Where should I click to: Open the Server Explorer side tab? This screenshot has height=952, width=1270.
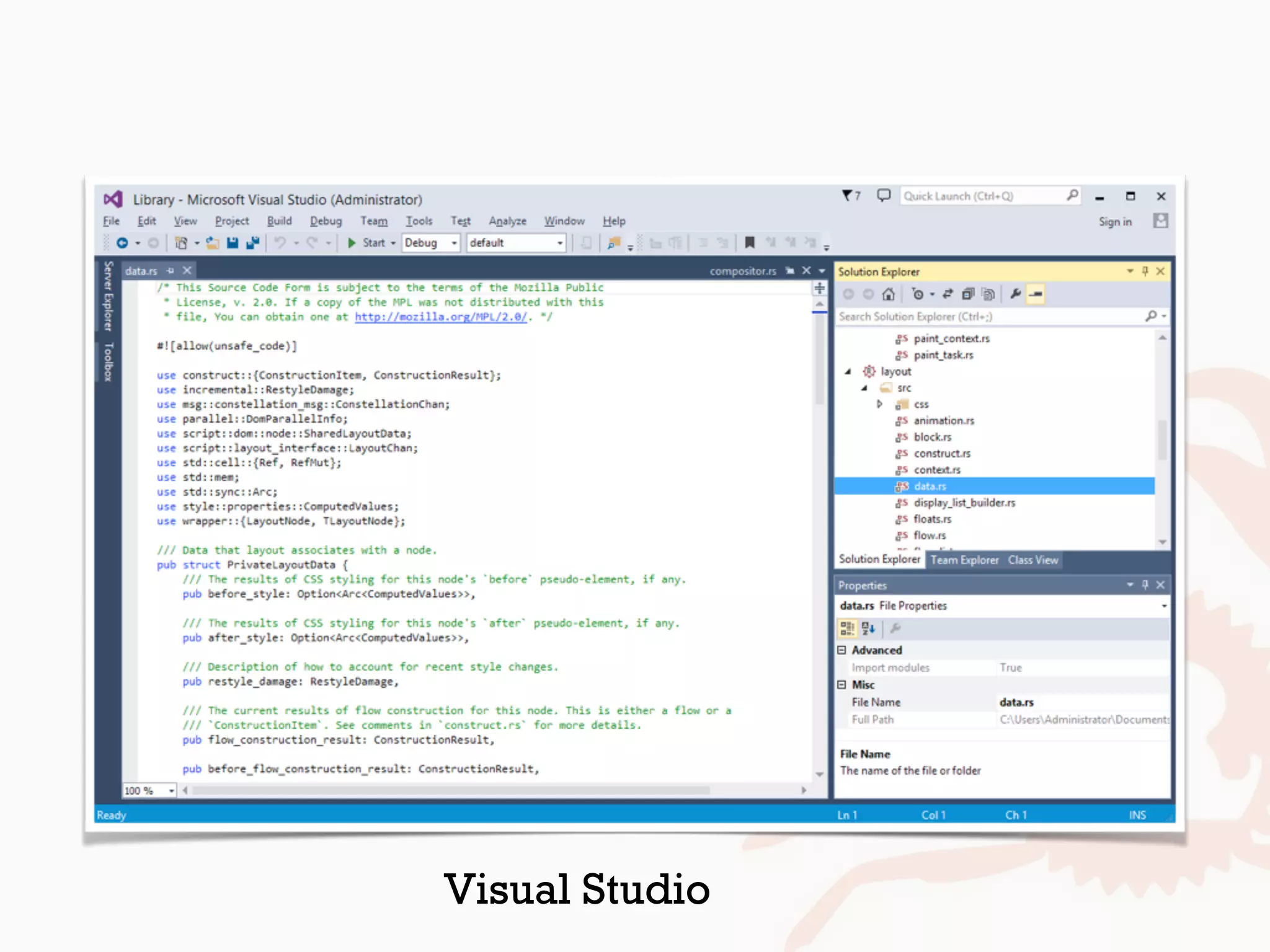[x=109, y=296]
